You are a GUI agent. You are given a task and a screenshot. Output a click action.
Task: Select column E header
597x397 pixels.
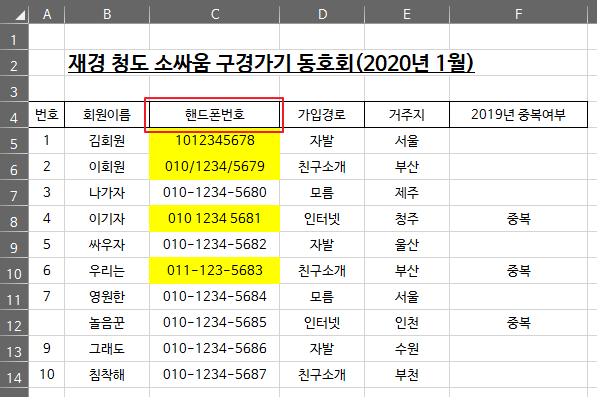(x=407, y=14)
